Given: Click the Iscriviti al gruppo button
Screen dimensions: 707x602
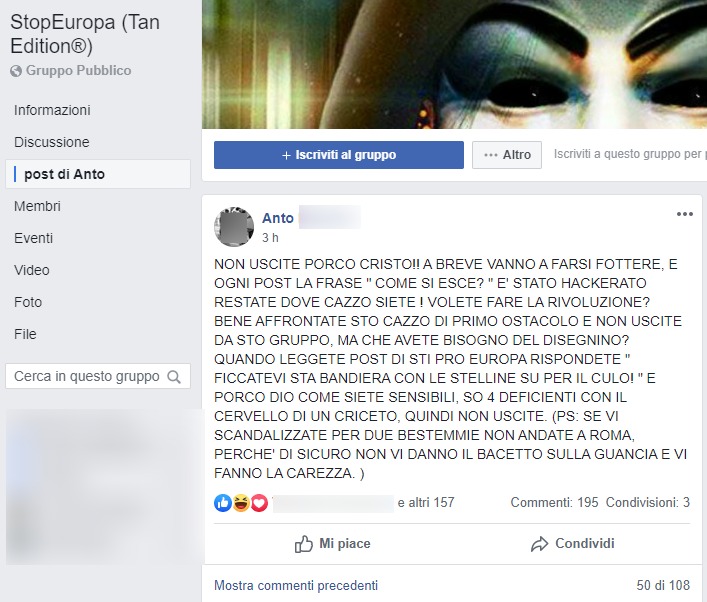Looking at the screenshot, I should coord(339,155).
